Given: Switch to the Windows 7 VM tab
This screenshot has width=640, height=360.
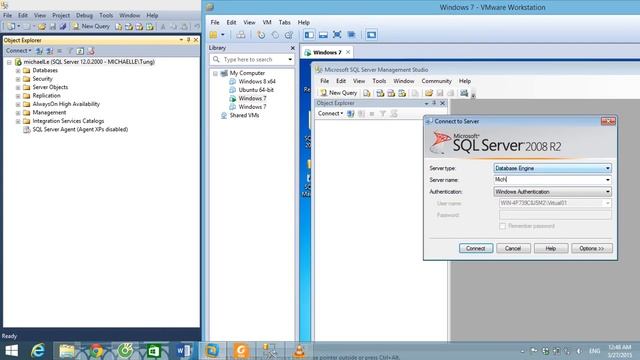Looking at the screenshot, I should 327,52.
